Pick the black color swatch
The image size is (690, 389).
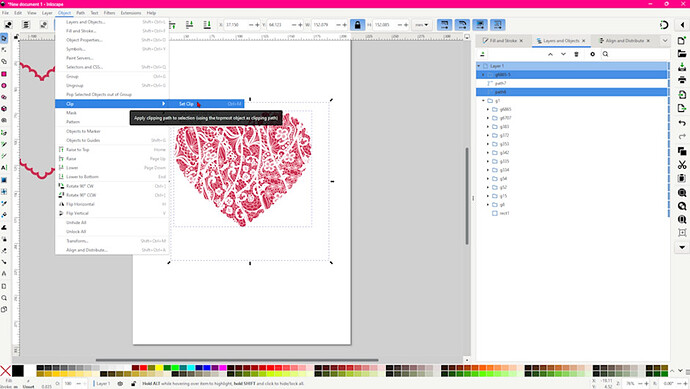coord(18,371)
